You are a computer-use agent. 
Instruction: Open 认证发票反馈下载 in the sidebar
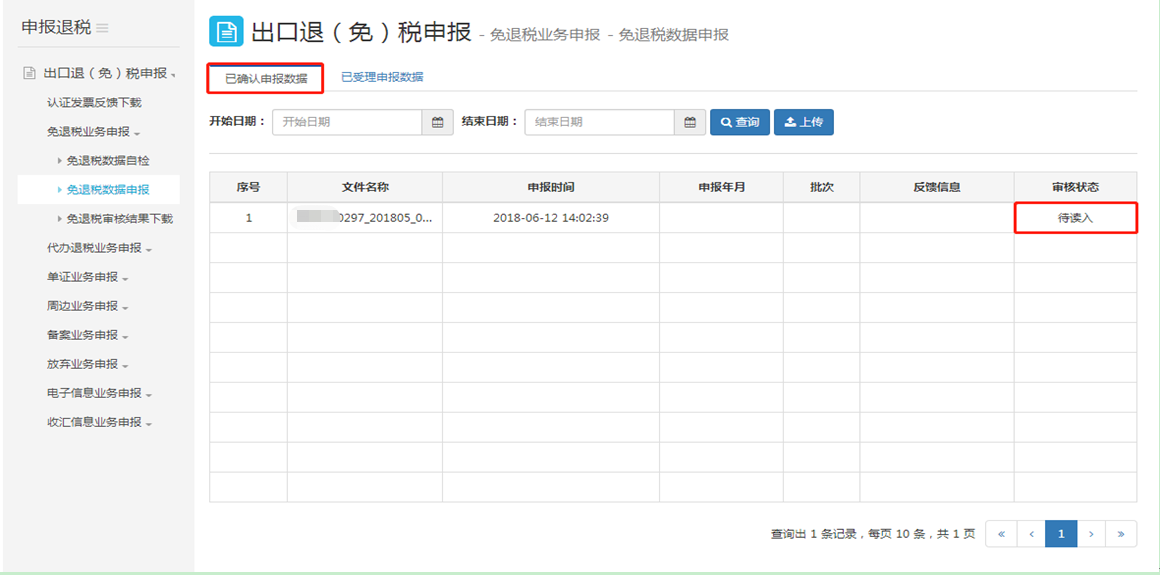click(94, 102)
